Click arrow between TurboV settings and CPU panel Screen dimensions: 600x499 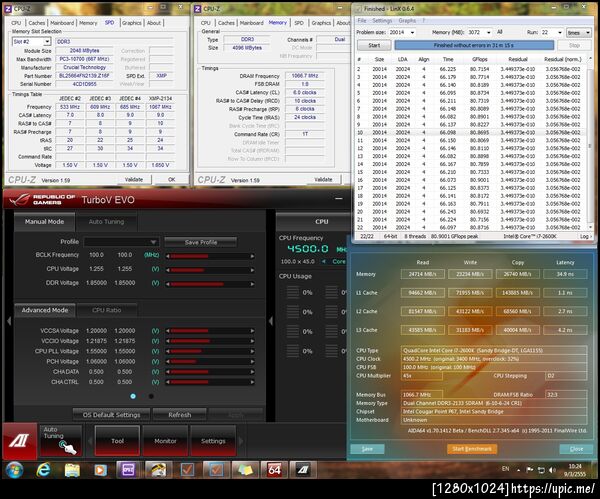pos(271,321)
